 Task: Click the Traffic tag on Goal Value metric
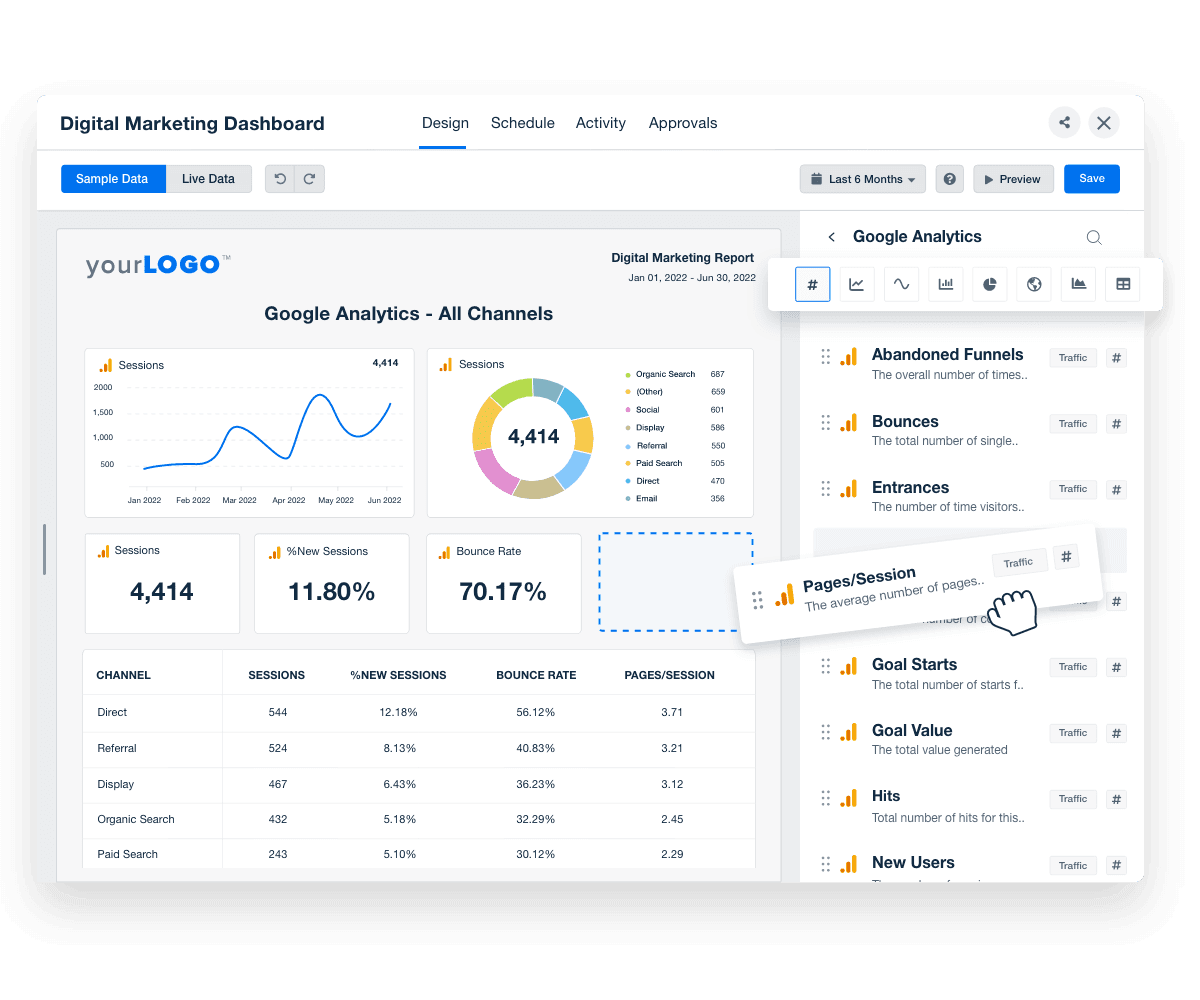(1072, 733)
